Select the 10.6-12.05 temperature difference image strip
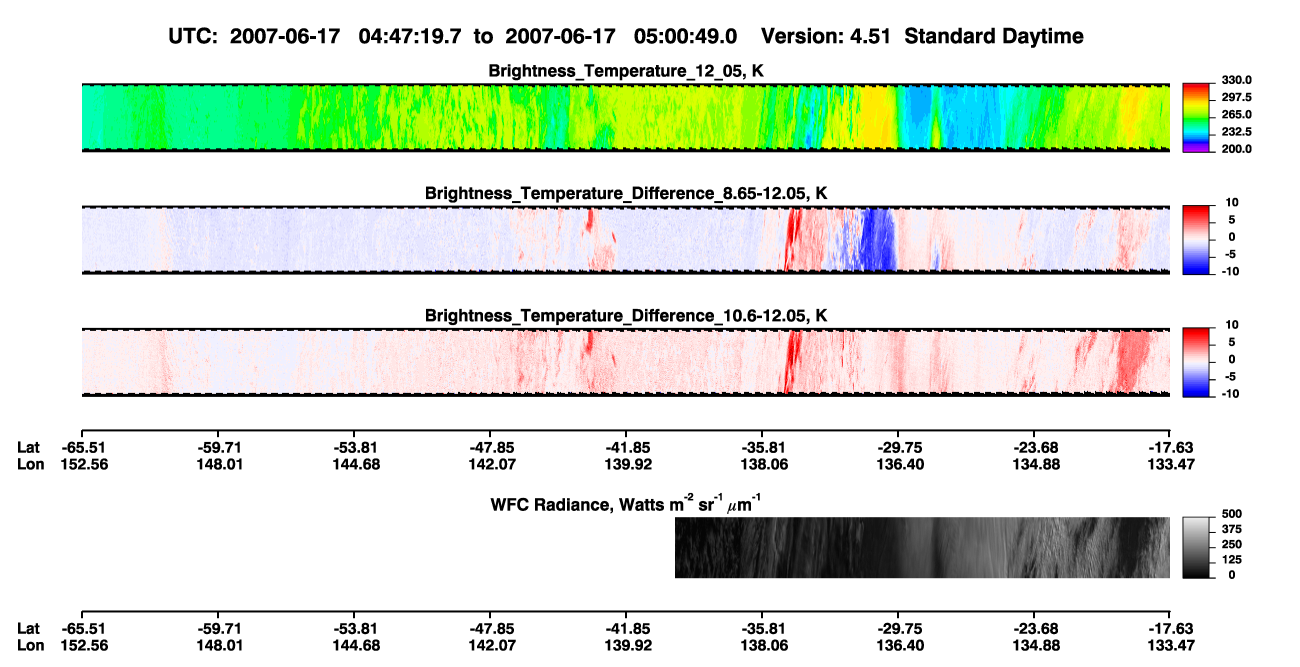The width and height of the screenshot is (1300, 667). point(625,362)
